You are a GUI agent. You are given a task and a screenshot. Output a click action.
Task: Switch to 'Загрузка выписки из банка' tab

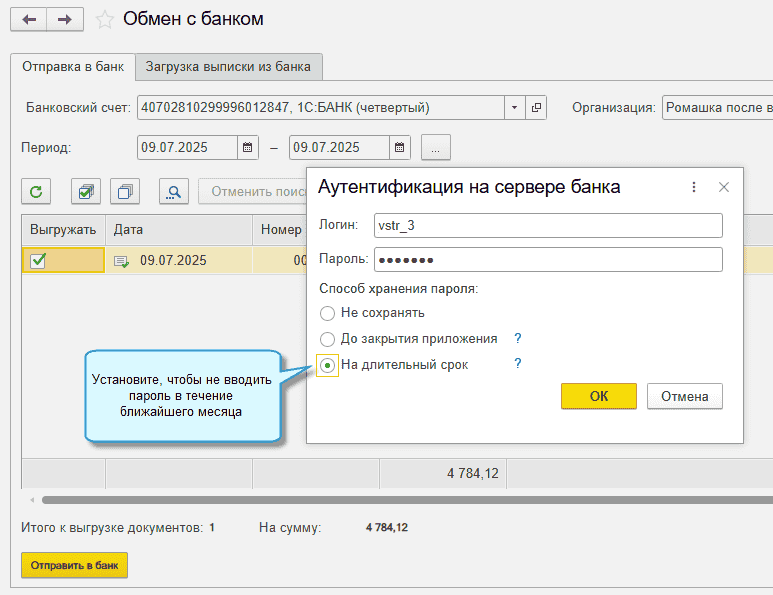pos(228,67)
